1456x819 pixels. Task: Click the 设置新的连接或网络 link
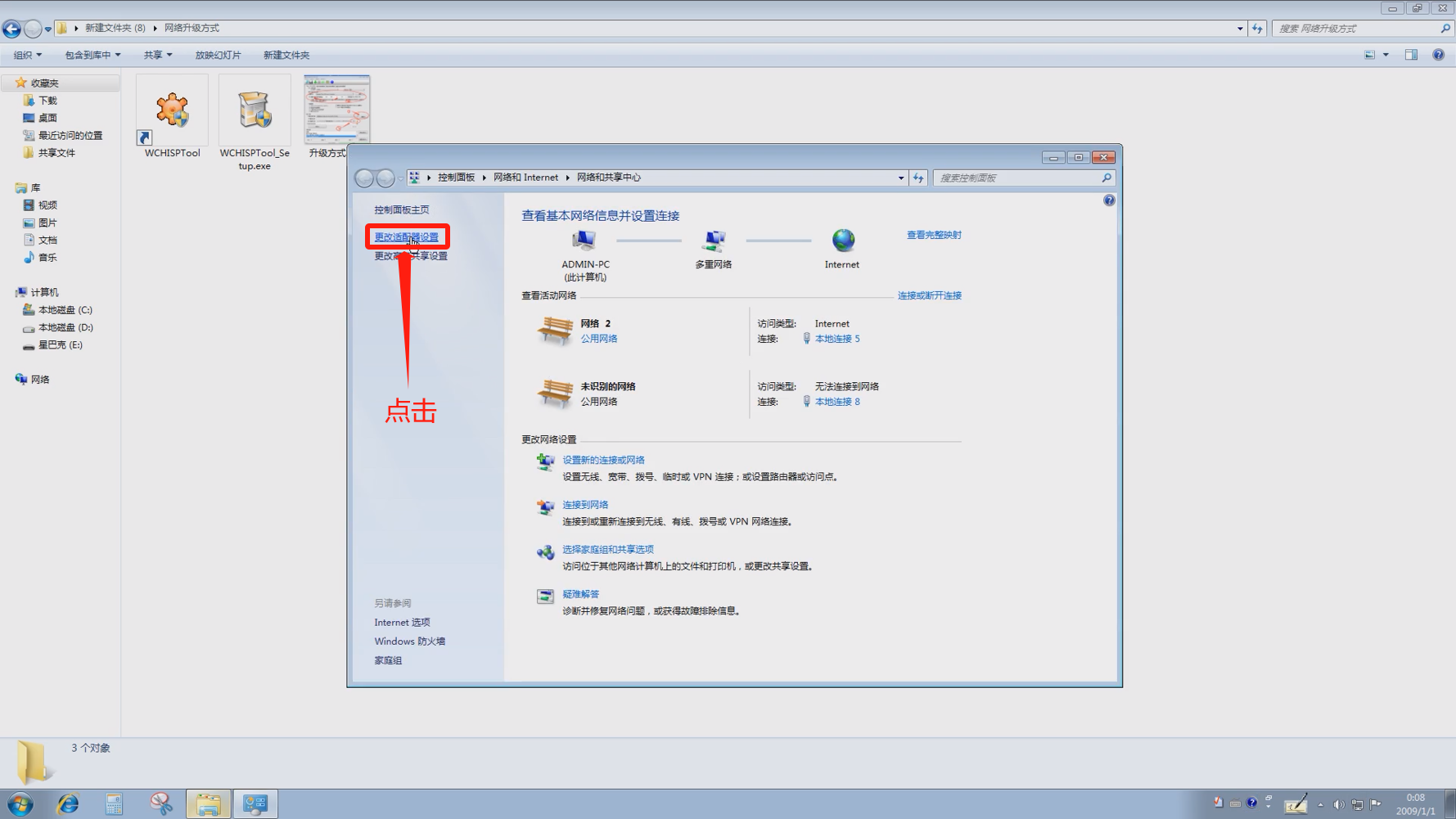pyautogui.click(x=603, y=460)
